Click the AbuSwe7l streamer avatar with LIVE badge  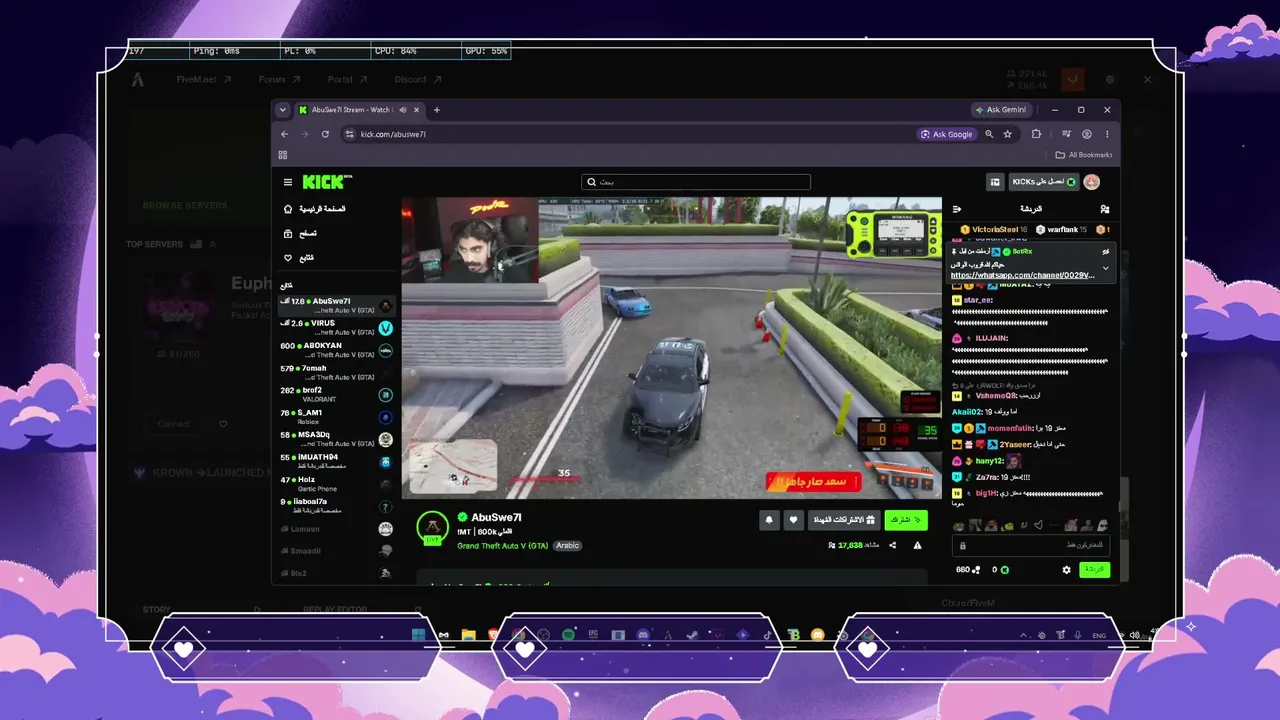tap(433, 528)
